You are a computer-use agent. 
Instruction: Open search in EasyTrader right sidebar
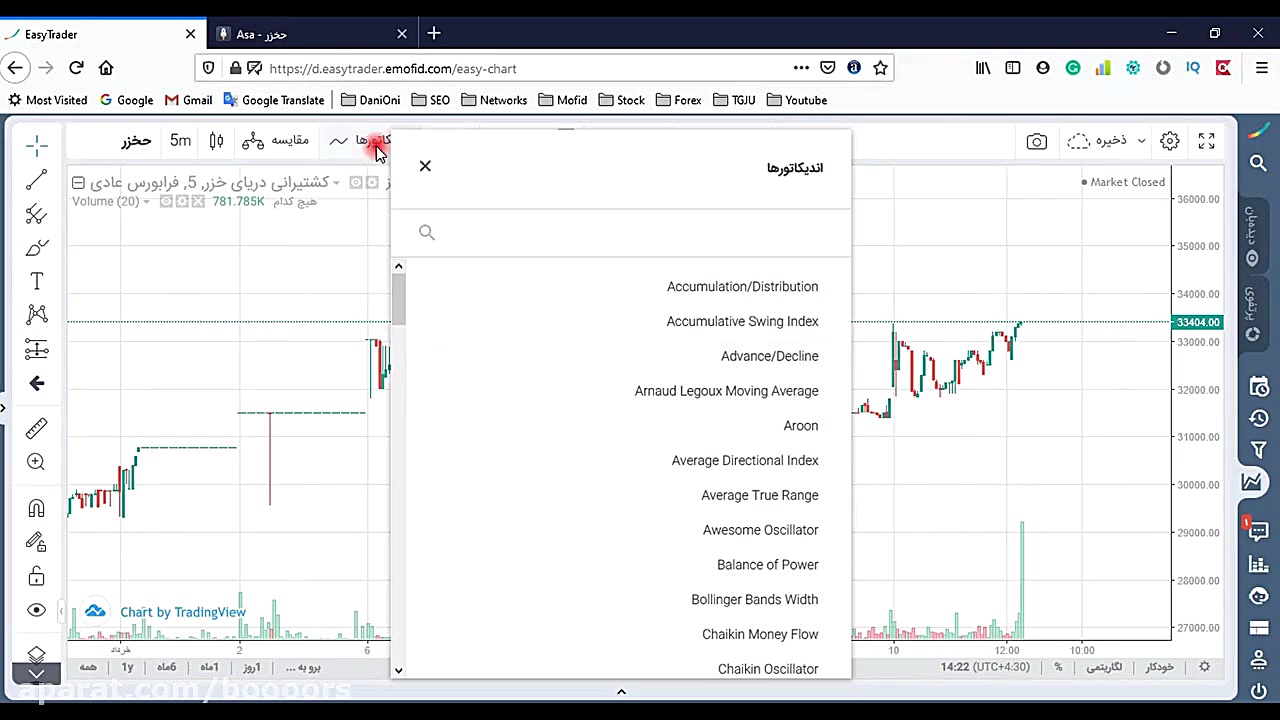pyautogui.click(x=1258, y=163)
